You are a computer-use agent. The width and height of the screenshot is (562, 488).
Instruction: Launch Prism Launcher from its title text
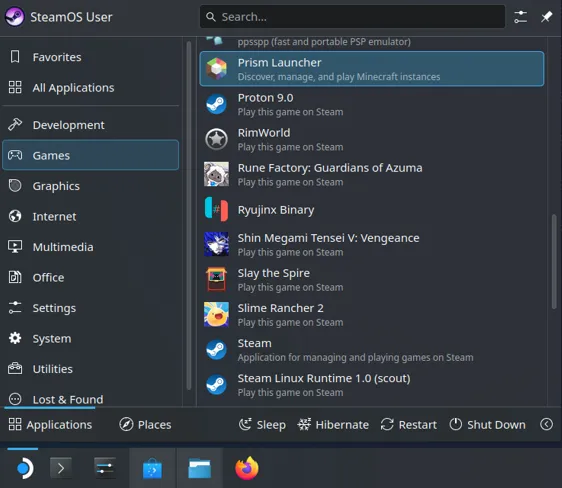point(280,62)
